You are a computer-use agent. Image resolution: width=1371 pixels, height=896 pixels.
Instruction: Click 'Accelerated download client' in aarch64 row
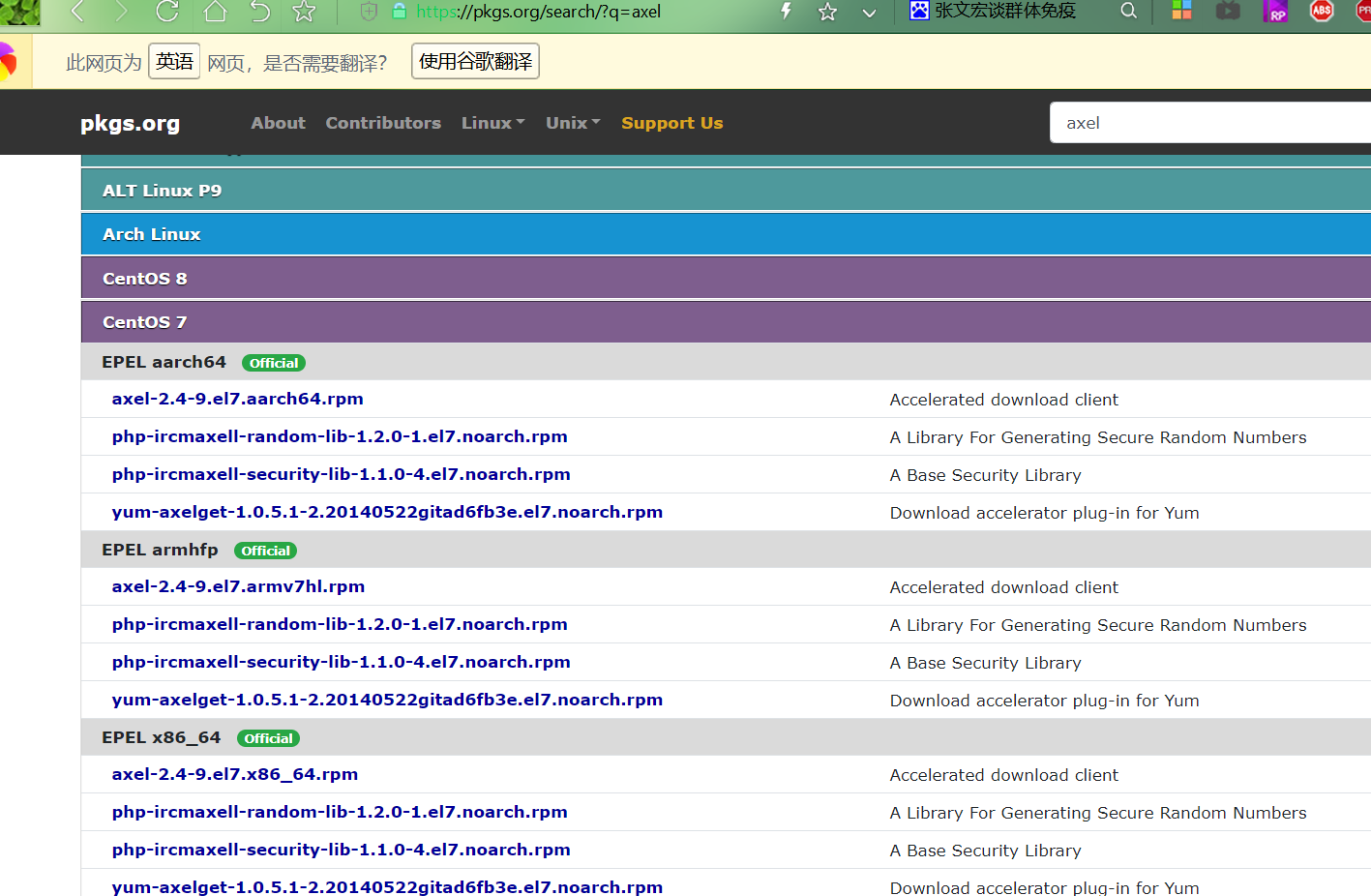point(1003,400)
